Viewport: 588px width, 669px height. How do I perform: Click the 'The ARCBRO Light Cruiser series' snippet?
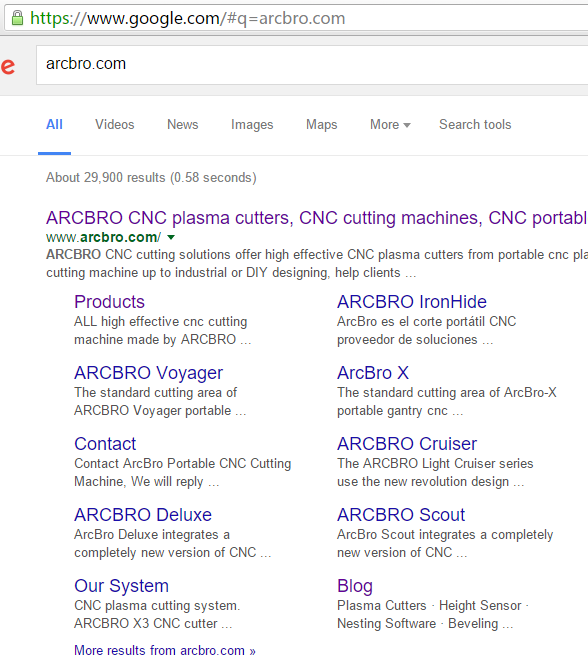(435, 464)
